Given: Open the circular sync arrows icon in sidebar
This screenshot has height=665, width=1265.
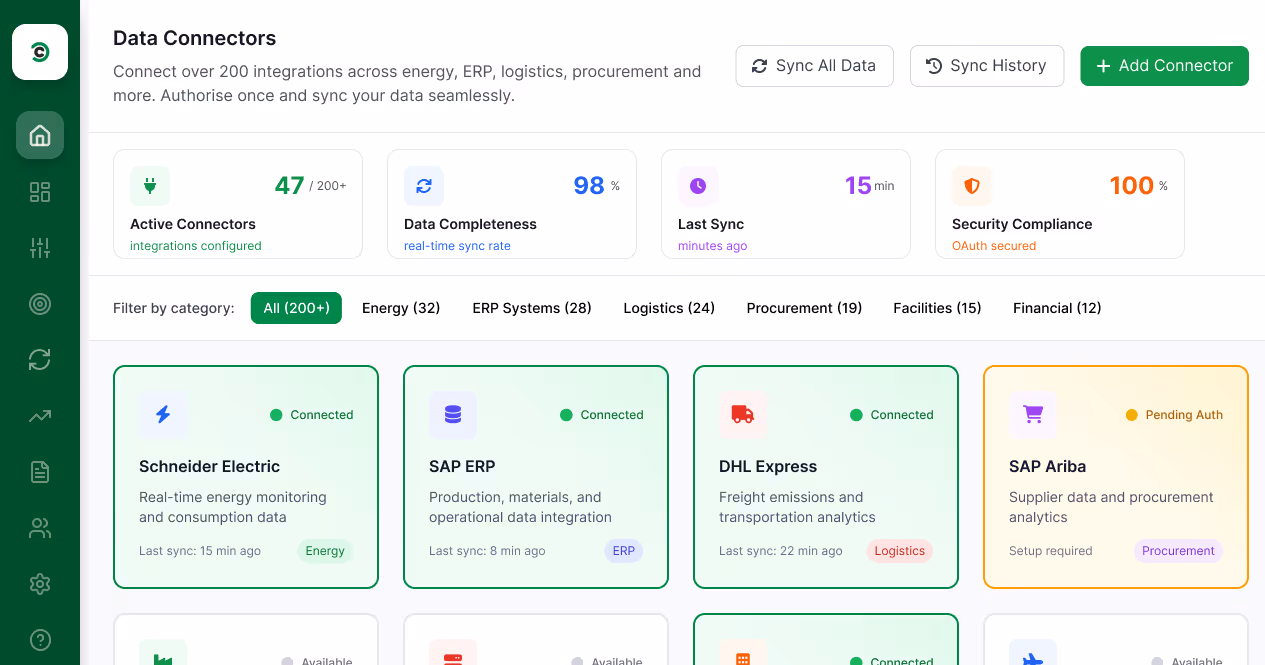Looking at the screenshot, I should point(40,360).
